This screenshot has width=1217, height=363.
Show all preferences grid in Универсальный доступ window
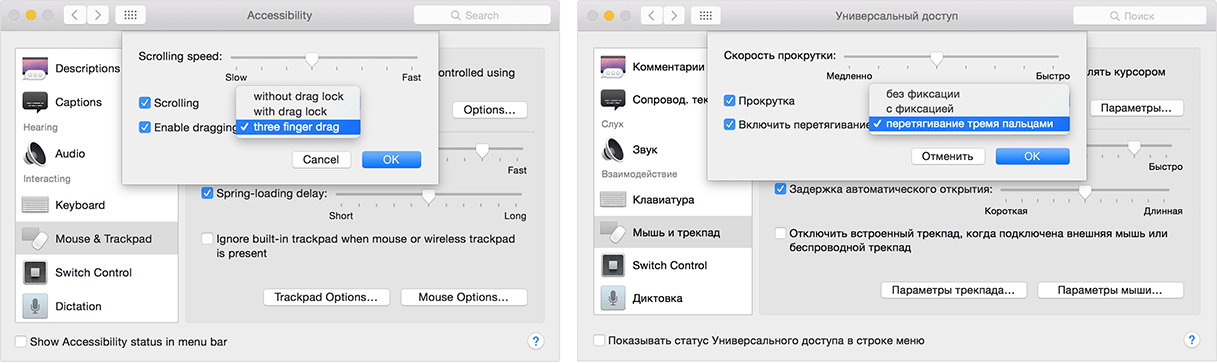click(705, 16)
